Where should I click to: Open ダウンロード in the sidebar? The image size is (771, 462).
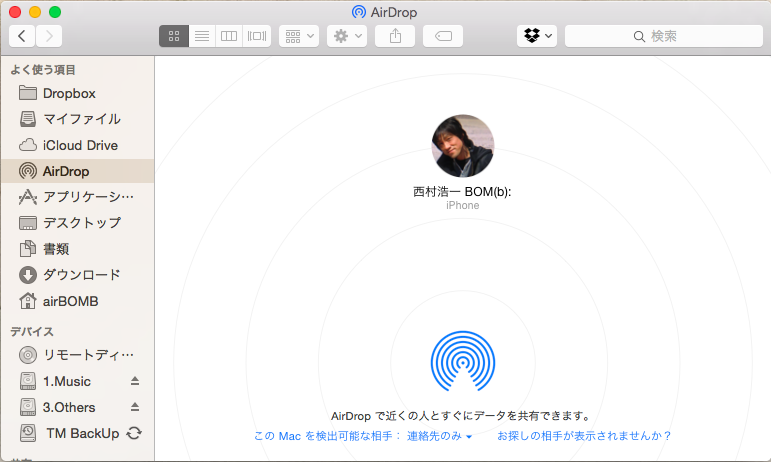point(78,275)
